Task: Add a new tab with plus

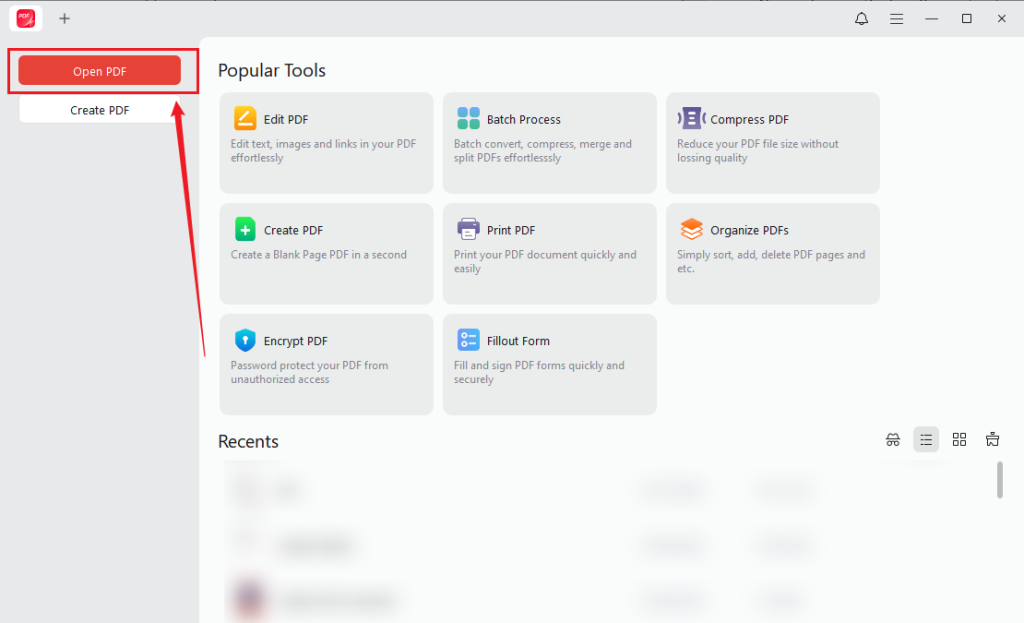Action: click(64, 19)
